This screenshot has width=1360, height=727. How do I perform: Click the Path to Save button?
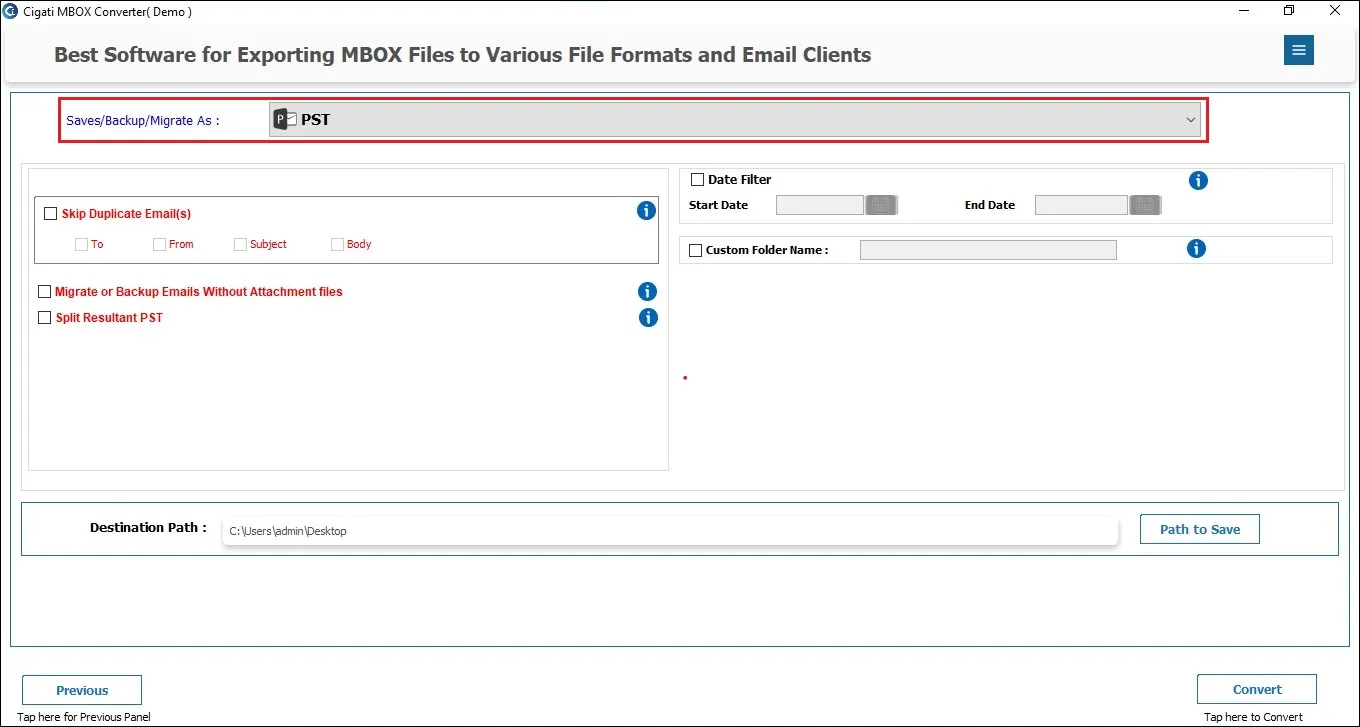coord(1199,529)
